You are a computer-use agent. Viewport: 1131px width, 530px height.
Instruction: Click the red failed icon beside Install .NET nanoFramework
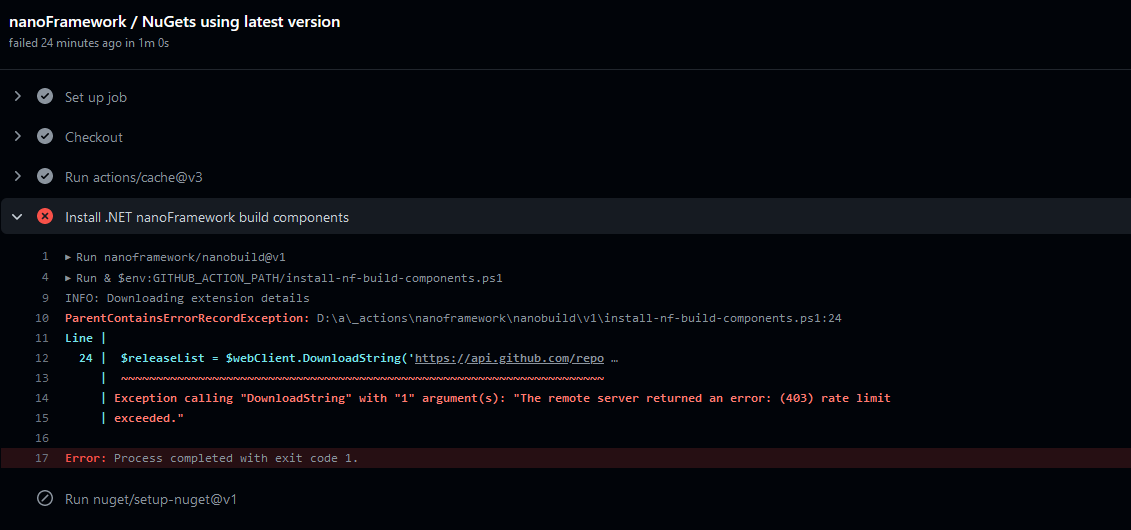45,217
